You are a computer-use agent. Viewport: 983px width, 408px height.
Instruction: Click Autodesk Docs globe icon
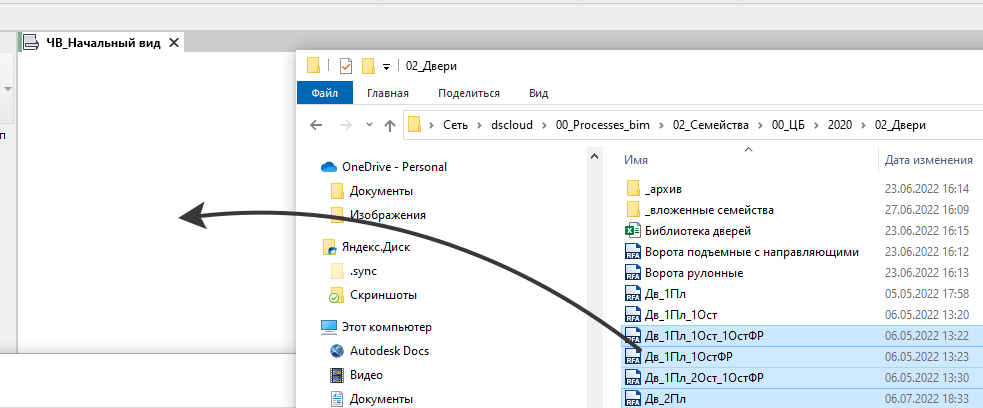pos(337,351)
